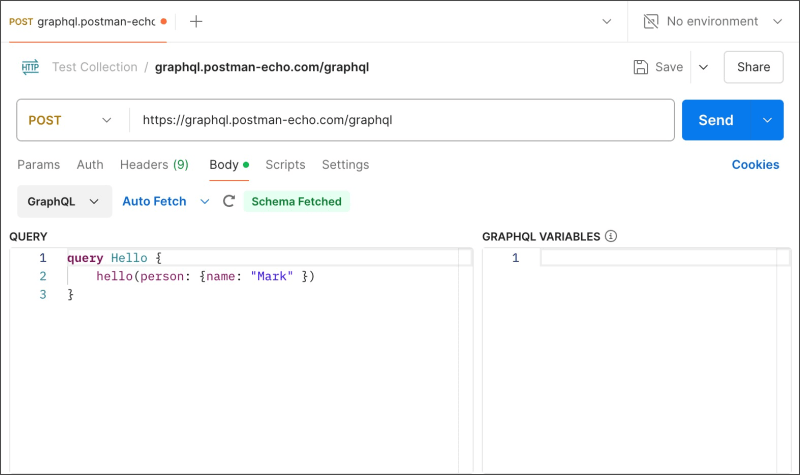Click the GraphQL Variables info icon
Image resolution: width=800 pixels, height=475 pixels.
(x=611, y=236)
